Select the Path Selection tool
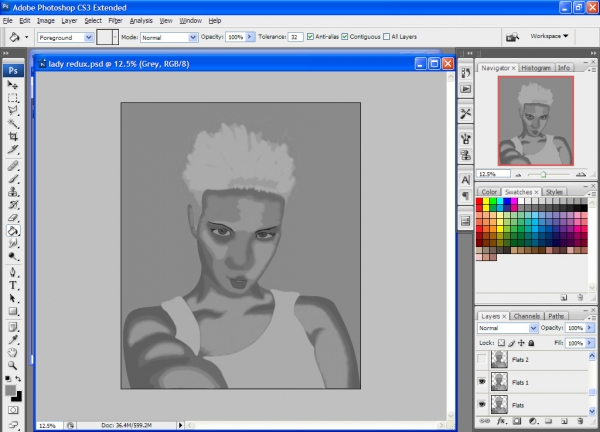Image resolution: width=600 pixels, height=432 pixels. pos(13,298)
